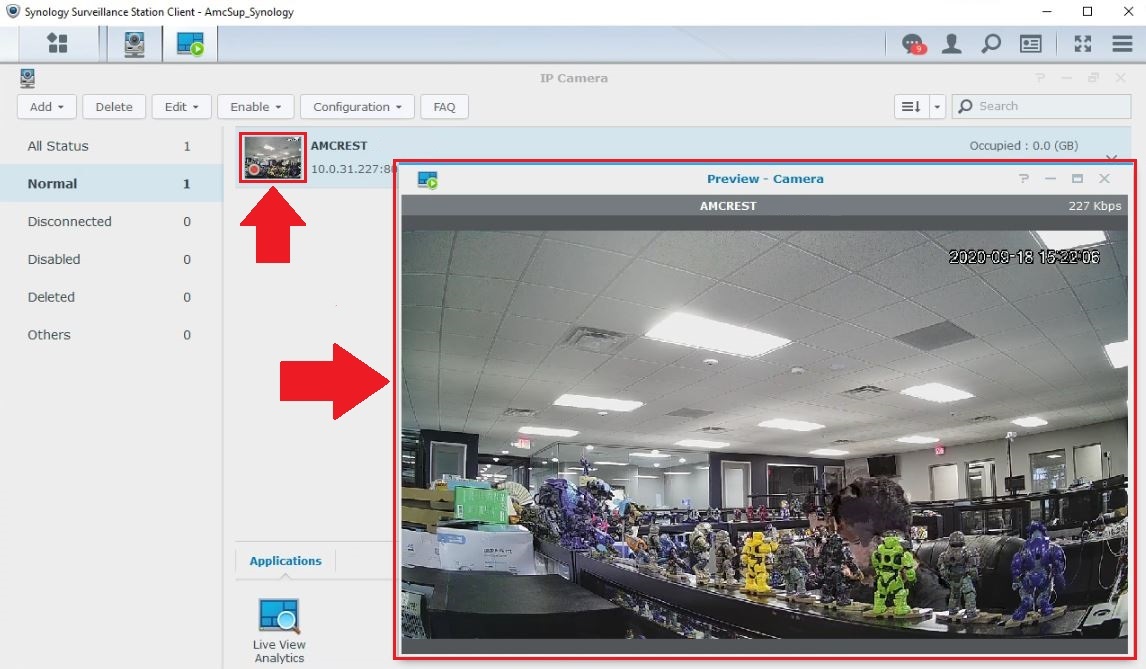Image resolution: width=1146 pixels, height=669 pixels.
Task: Open the hamburger options menu
Action: 1123,44
